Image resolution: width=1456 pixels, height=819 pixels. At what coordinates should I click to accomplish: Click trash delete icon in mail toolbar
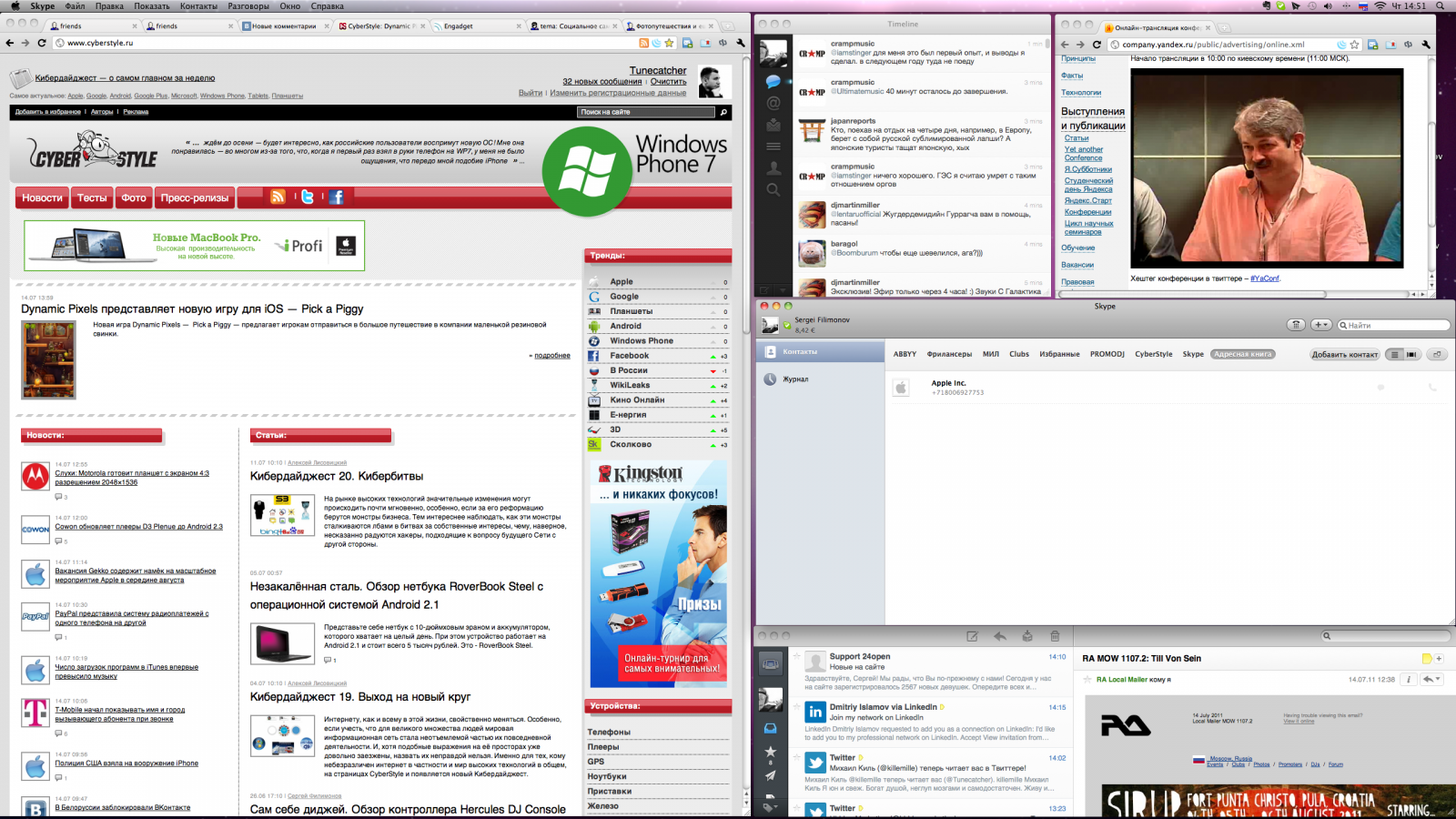coord(1055,636)
